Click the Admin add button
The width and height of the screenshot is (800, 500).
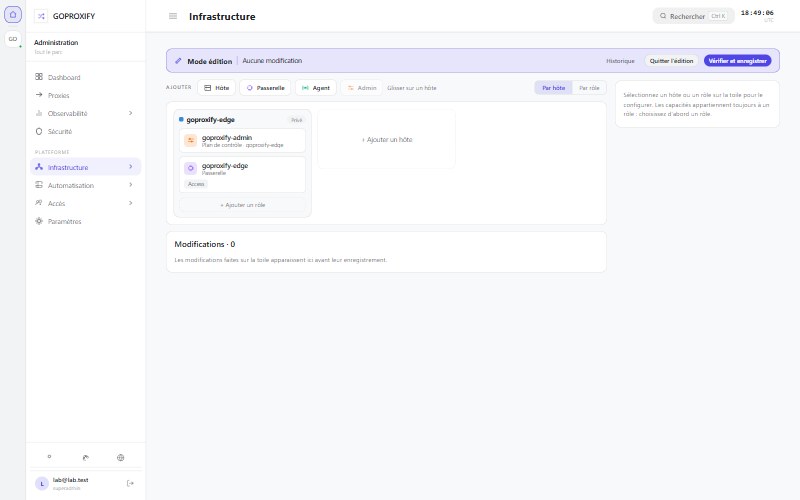point(362,88)
